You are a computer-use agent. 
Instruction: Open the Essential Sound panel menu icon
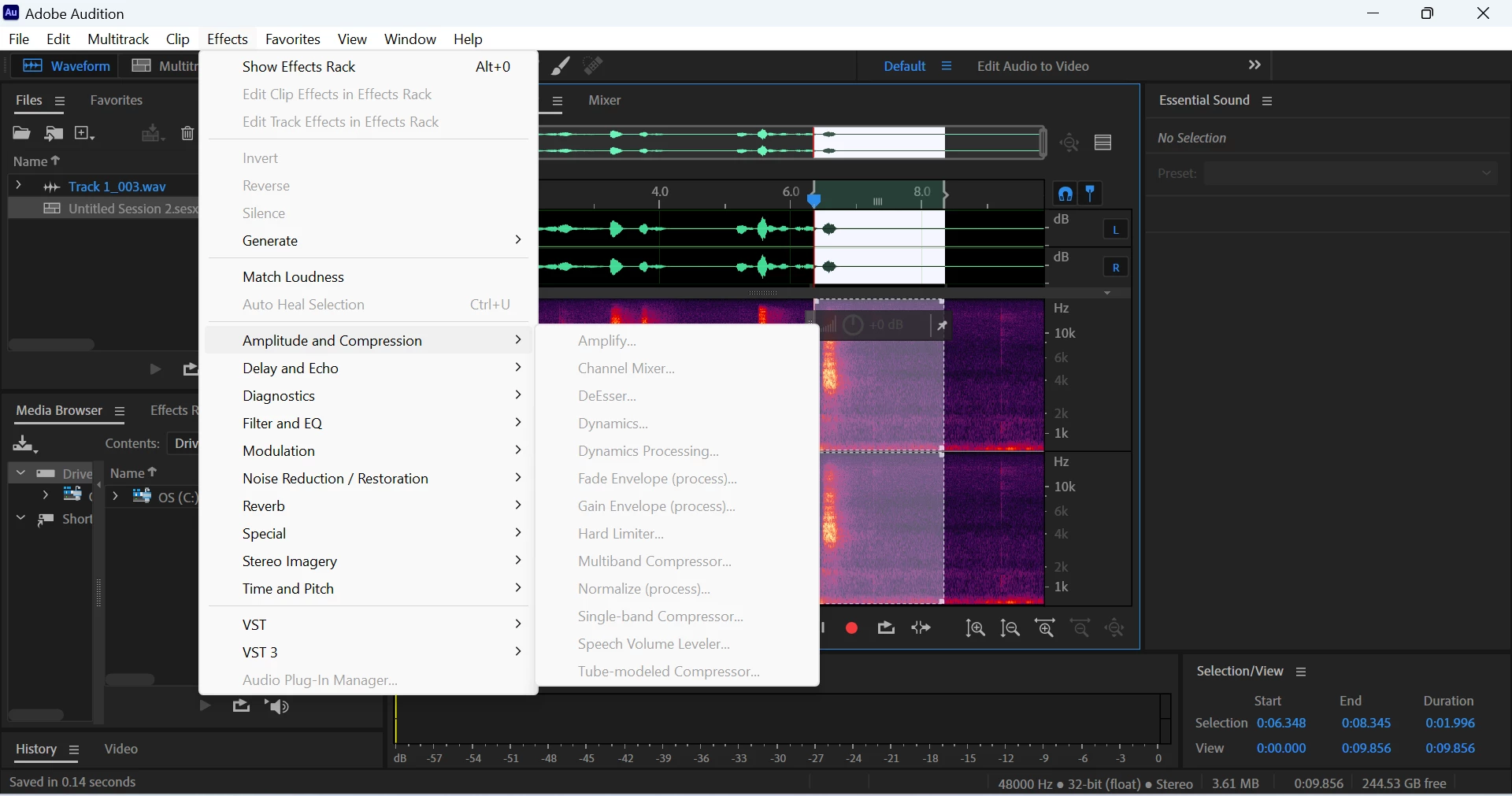1268,102
